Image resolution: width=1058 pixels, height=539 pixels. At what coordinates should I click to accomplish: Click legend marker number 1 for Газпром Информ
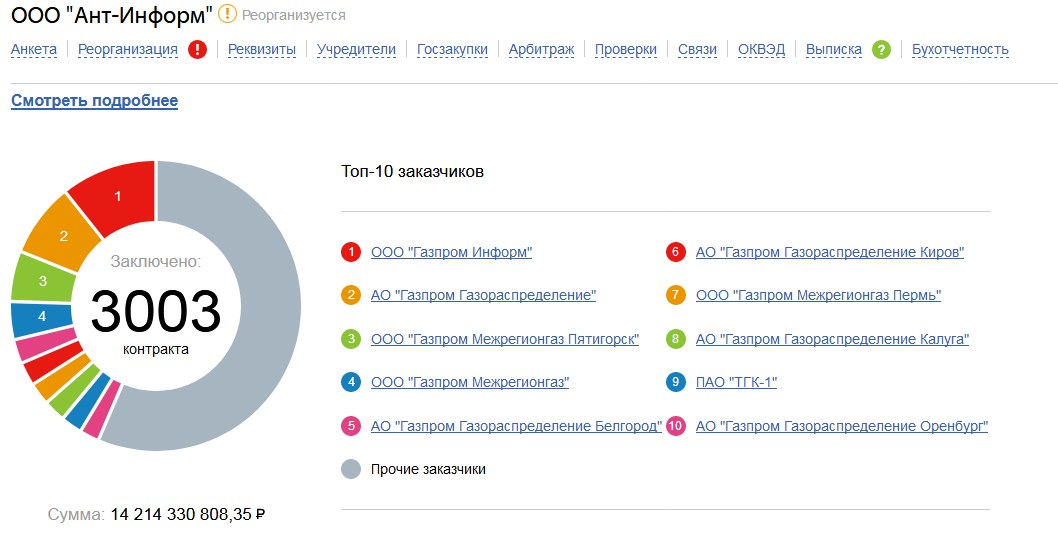click(351, 252)
